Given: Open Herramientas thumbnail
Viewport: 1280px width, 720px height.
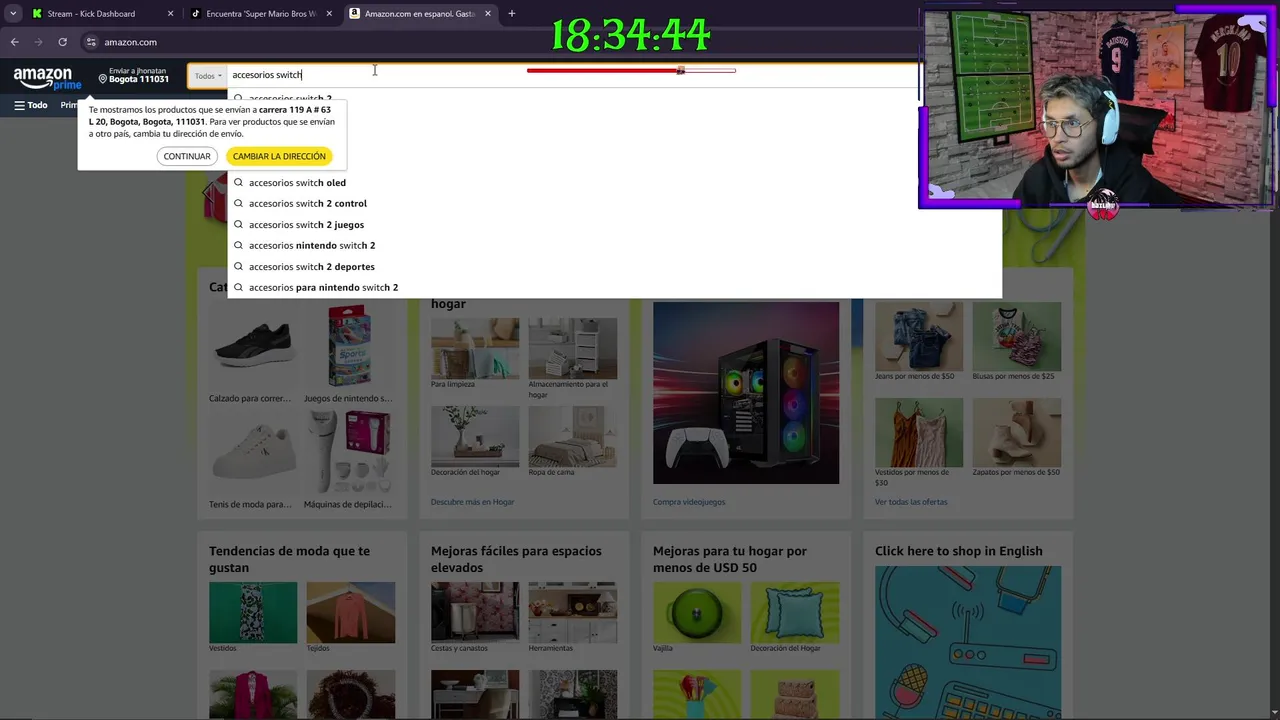Looking at the screenshot, I should point(573,612).
